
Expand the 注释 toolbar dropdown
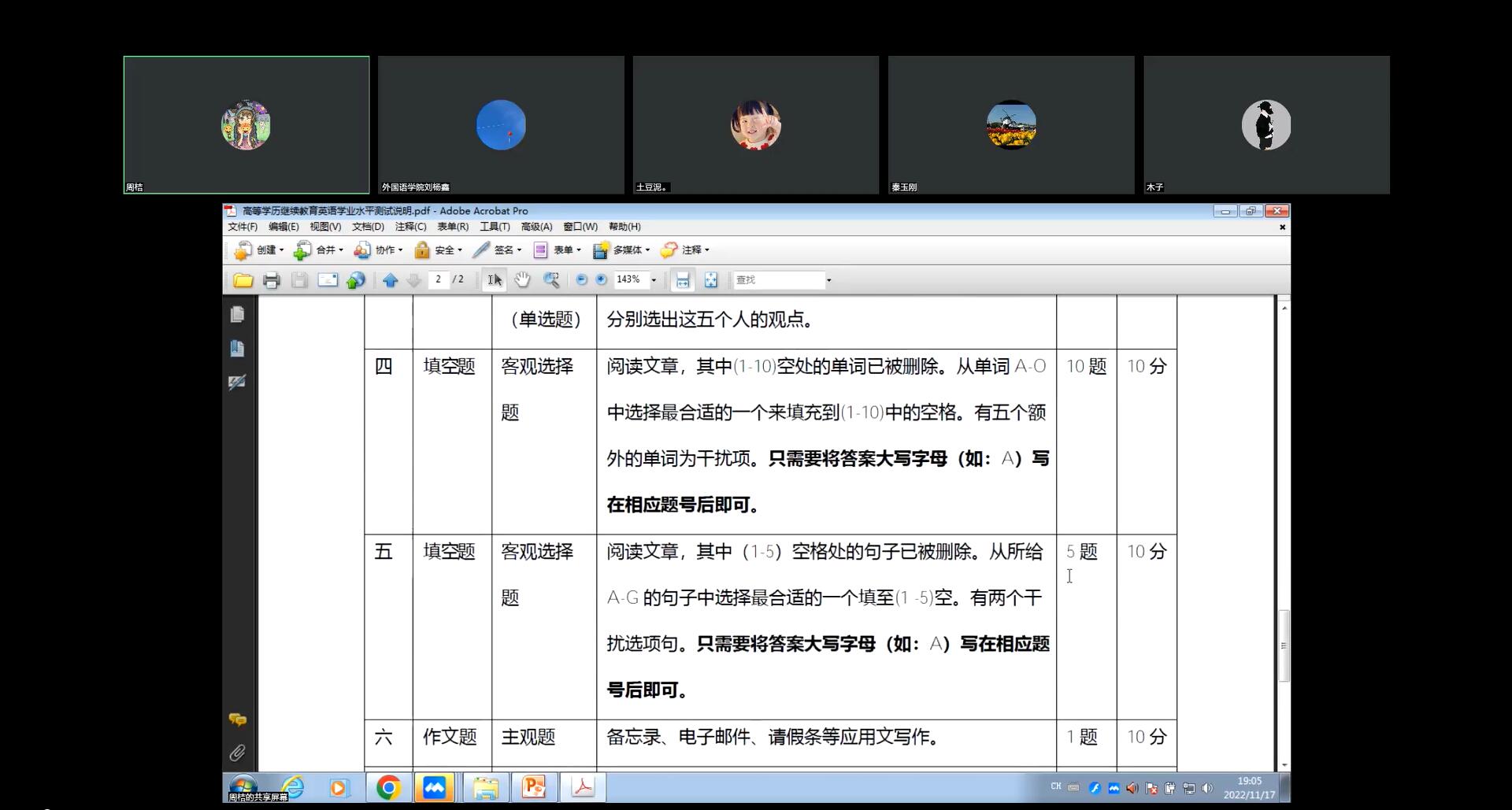686,250
